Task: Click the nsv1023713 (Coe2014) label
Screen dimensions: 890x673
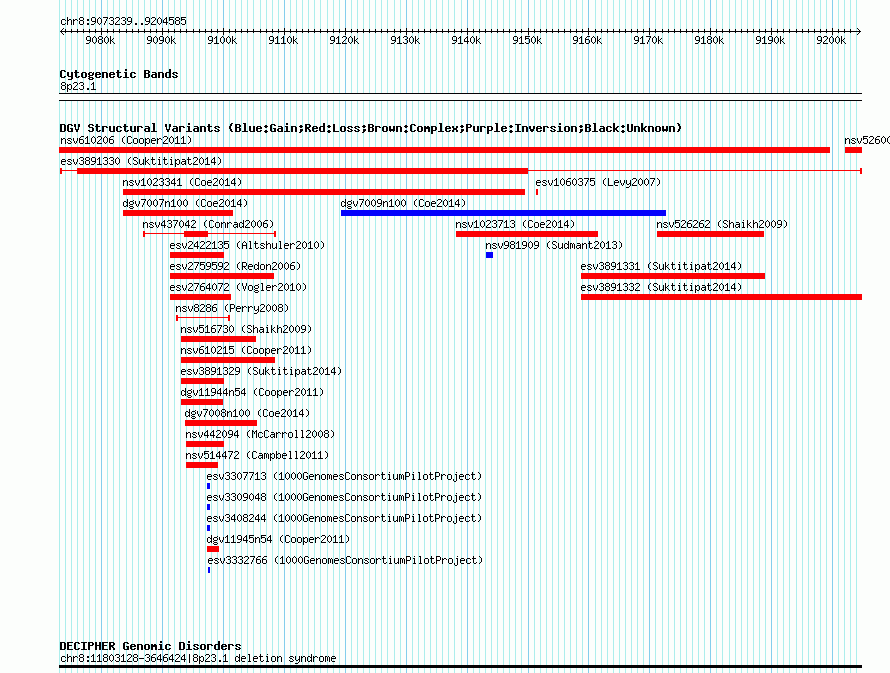Action: click(x=515, y=224)
